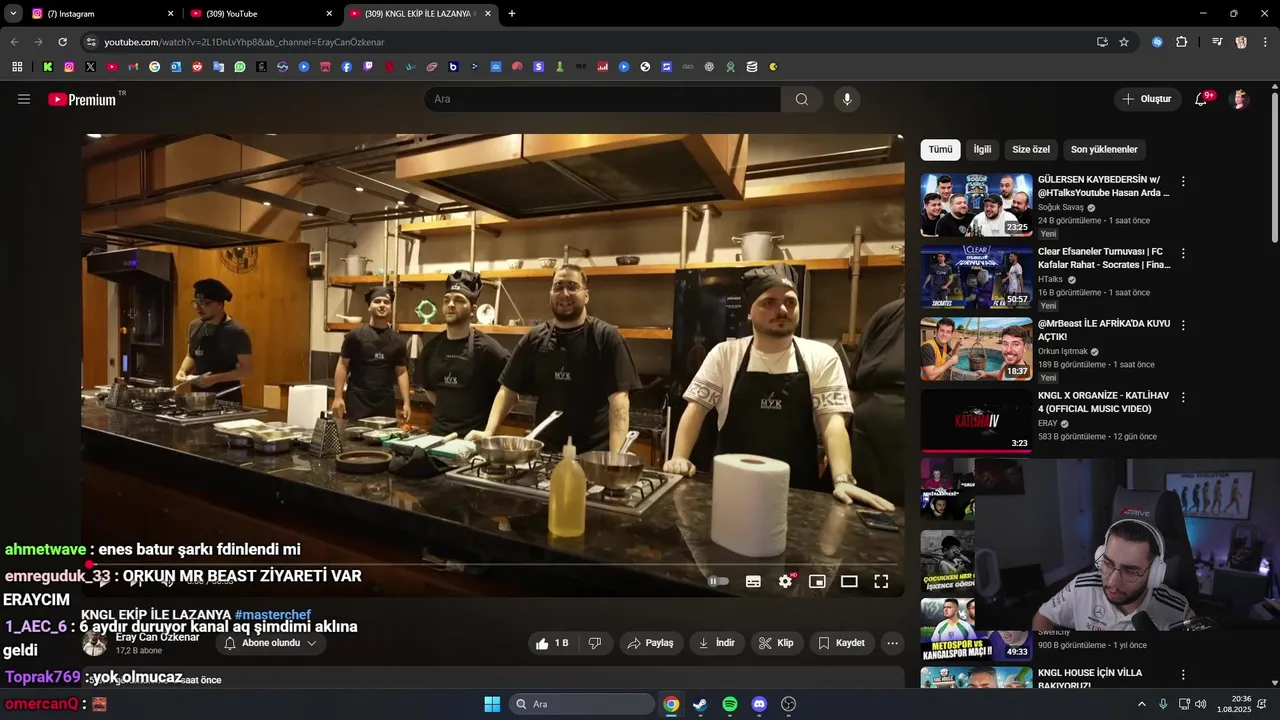Download the video with İndir
Viewport: 1280px width, 720px height.
pos(717,643)
